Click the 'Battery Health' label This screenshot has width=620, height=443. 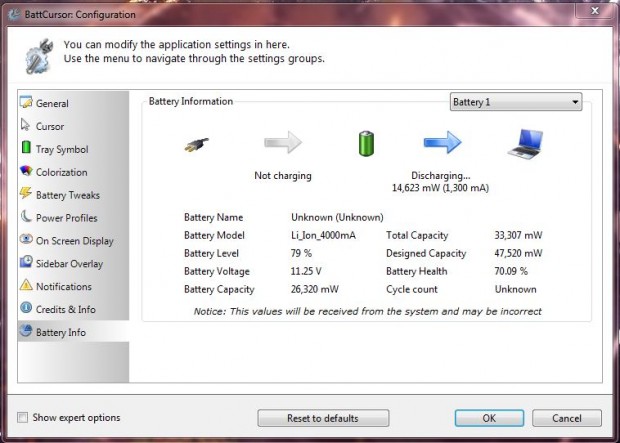click(417, 271)
